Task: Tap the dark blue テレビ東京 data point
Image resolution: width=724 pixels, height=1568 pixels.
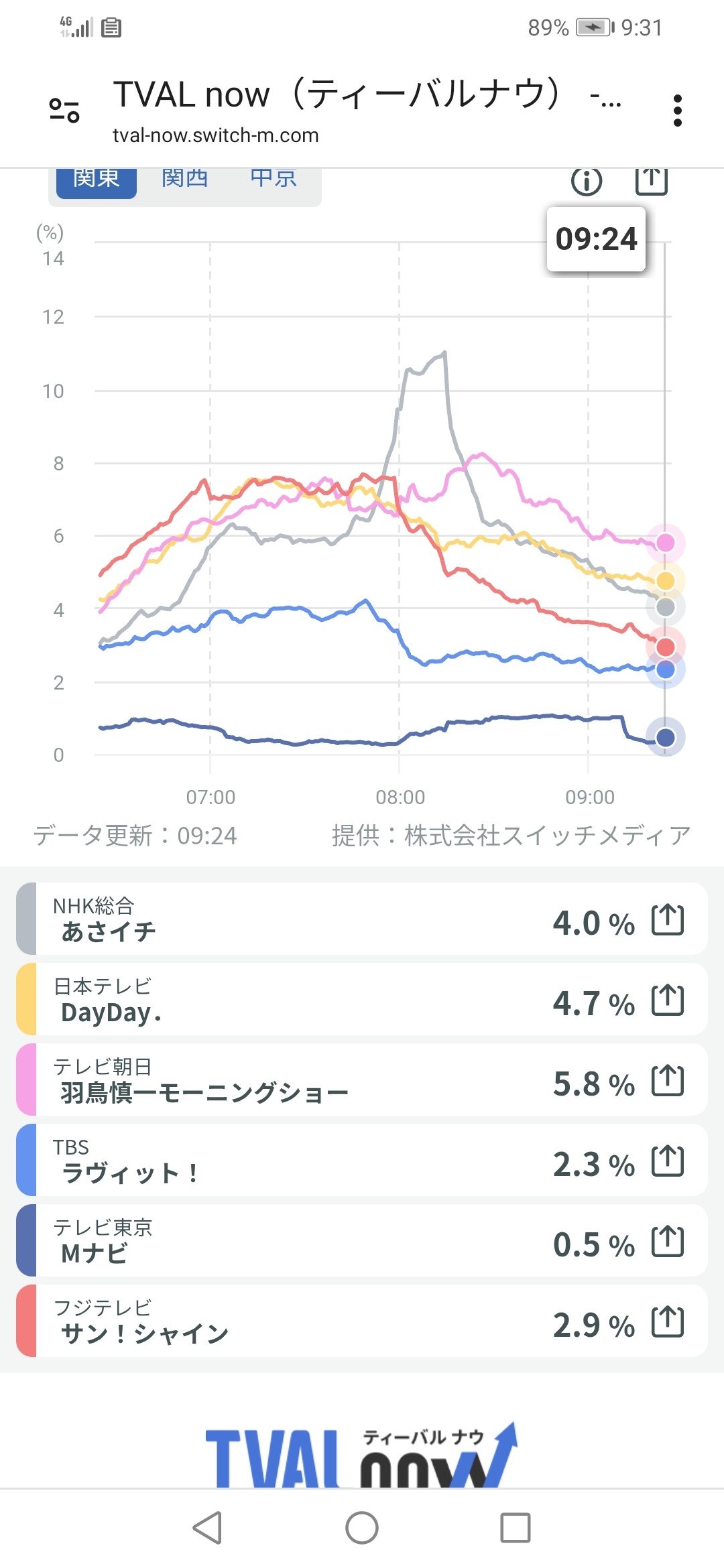Action: pos(665,737)
